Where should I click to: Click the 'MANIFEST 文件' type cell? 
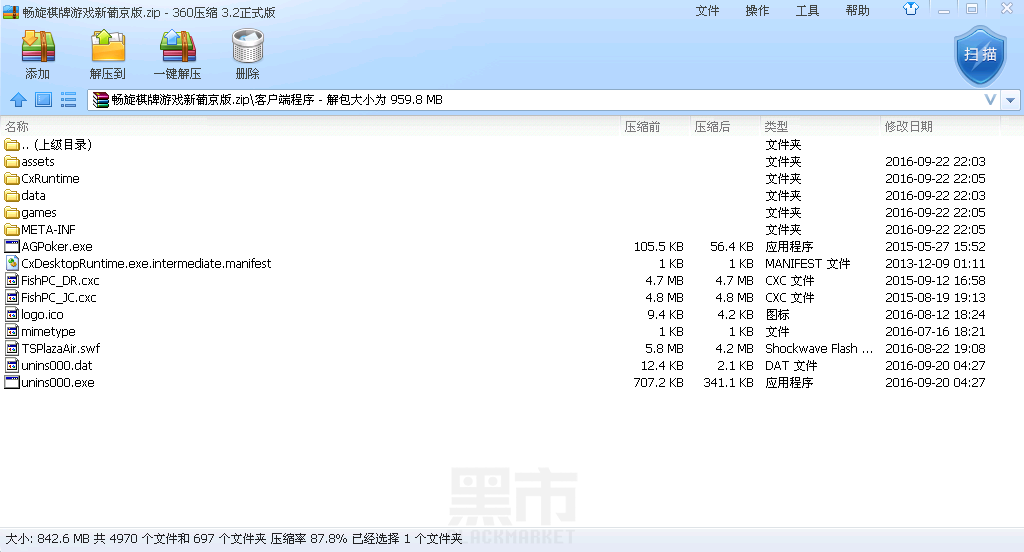[808, 263]
